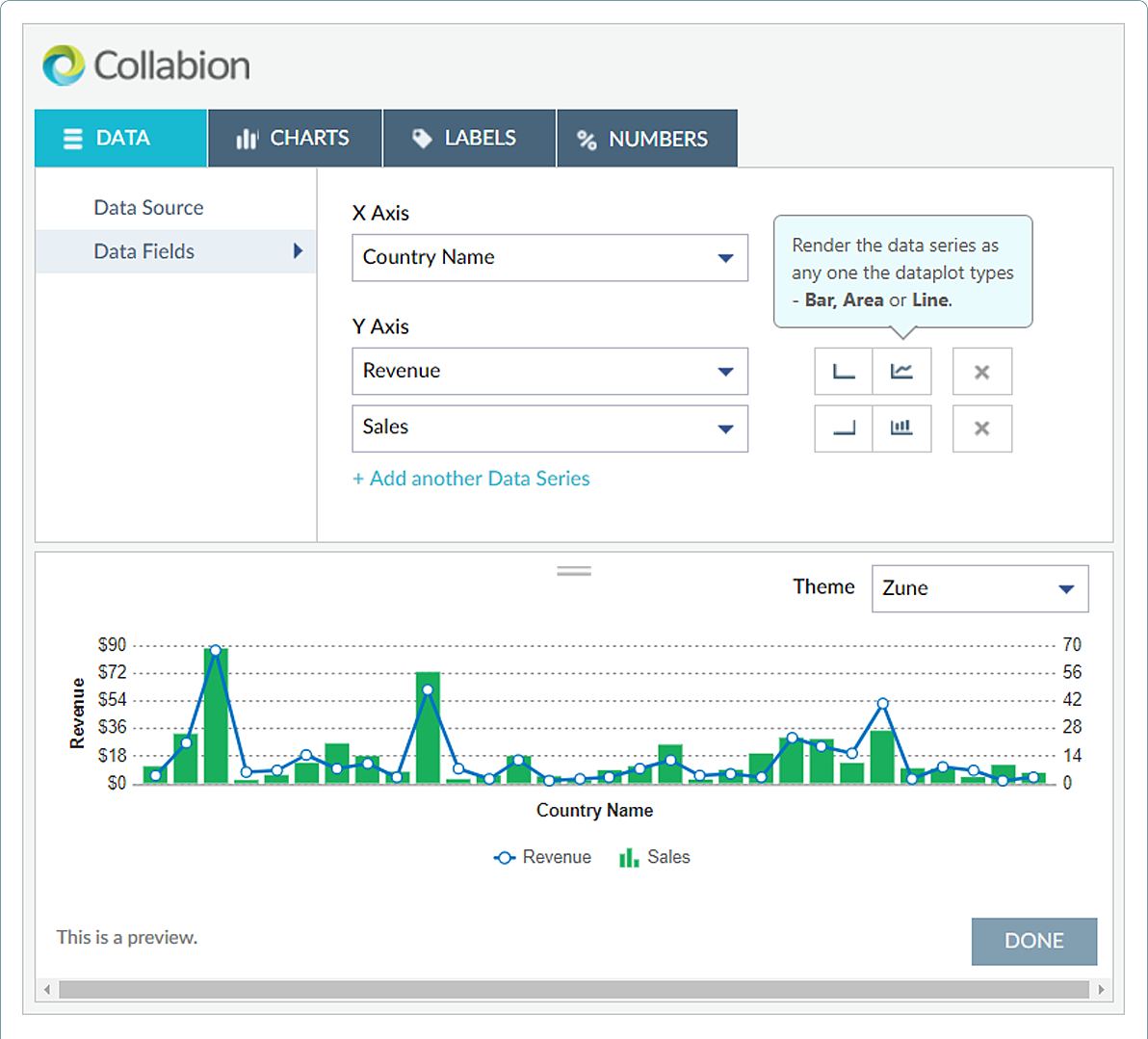Click the bar chart icon on Charts tab

248,138
